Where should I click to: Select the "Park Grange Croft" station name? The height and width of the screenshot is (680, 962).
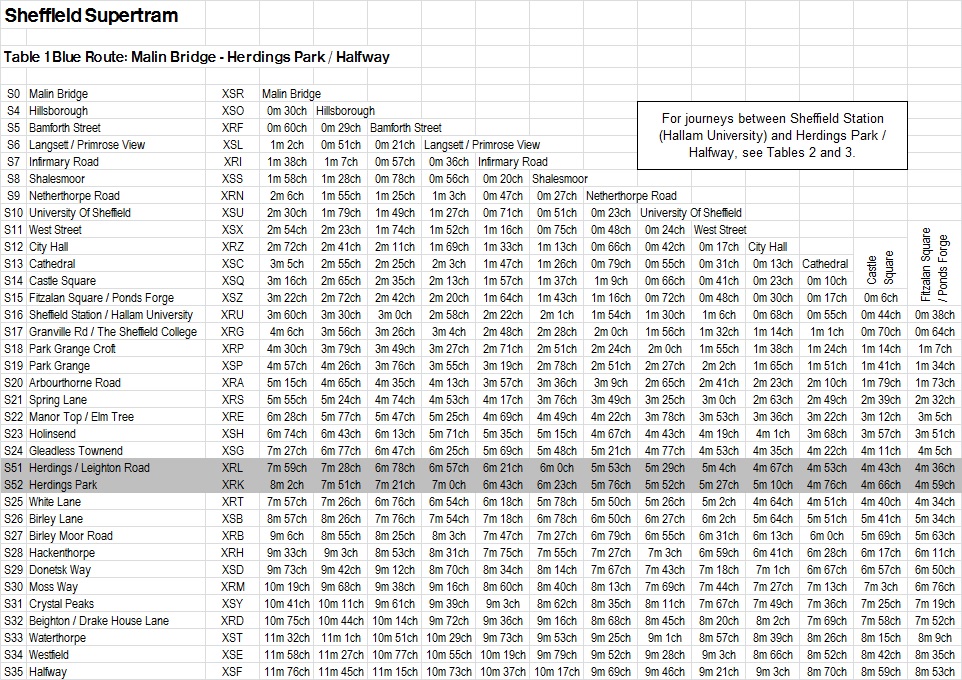coord(72,349)
